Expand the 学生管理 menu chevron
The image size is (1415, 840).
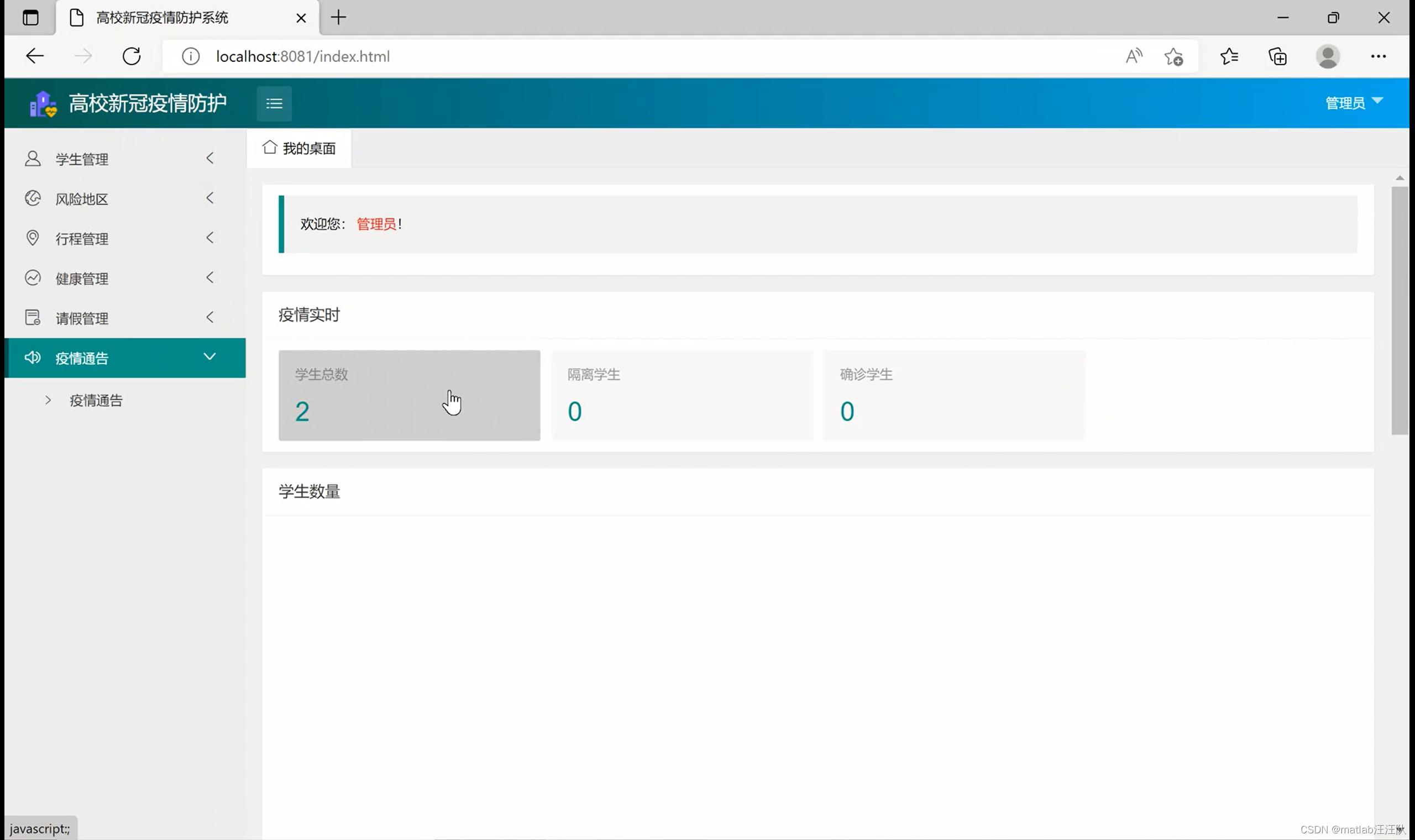click(x=210, y=159)
